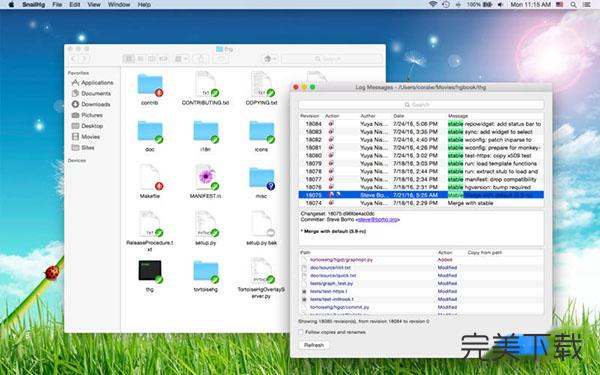600x375 pixels.
Task: Click the Refresh button in Log Messages
Action: (314, 345)
